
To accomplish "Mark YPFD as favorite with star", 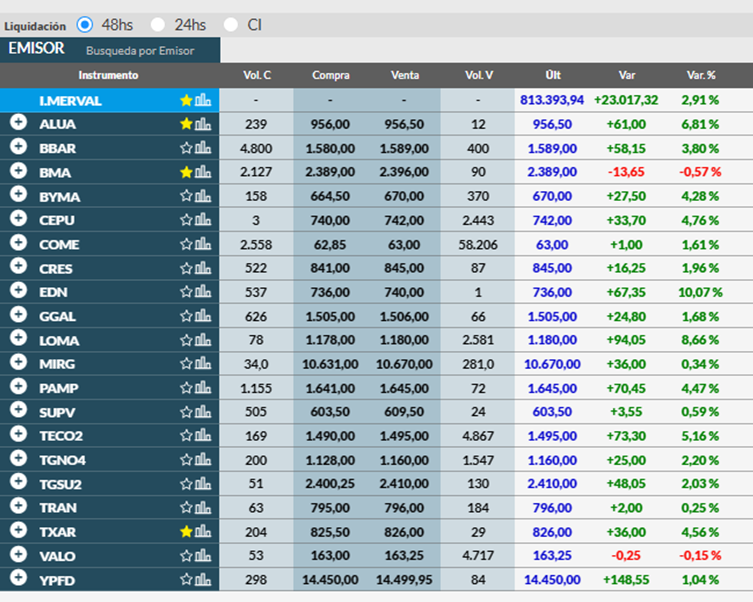I will (186, 580).
